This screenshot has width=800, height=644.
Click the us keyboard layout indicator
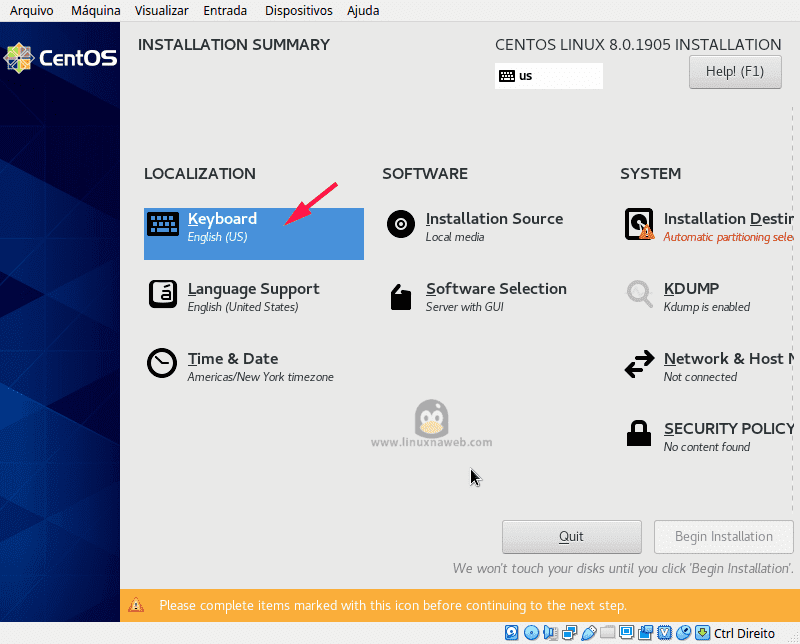point(548,76)
